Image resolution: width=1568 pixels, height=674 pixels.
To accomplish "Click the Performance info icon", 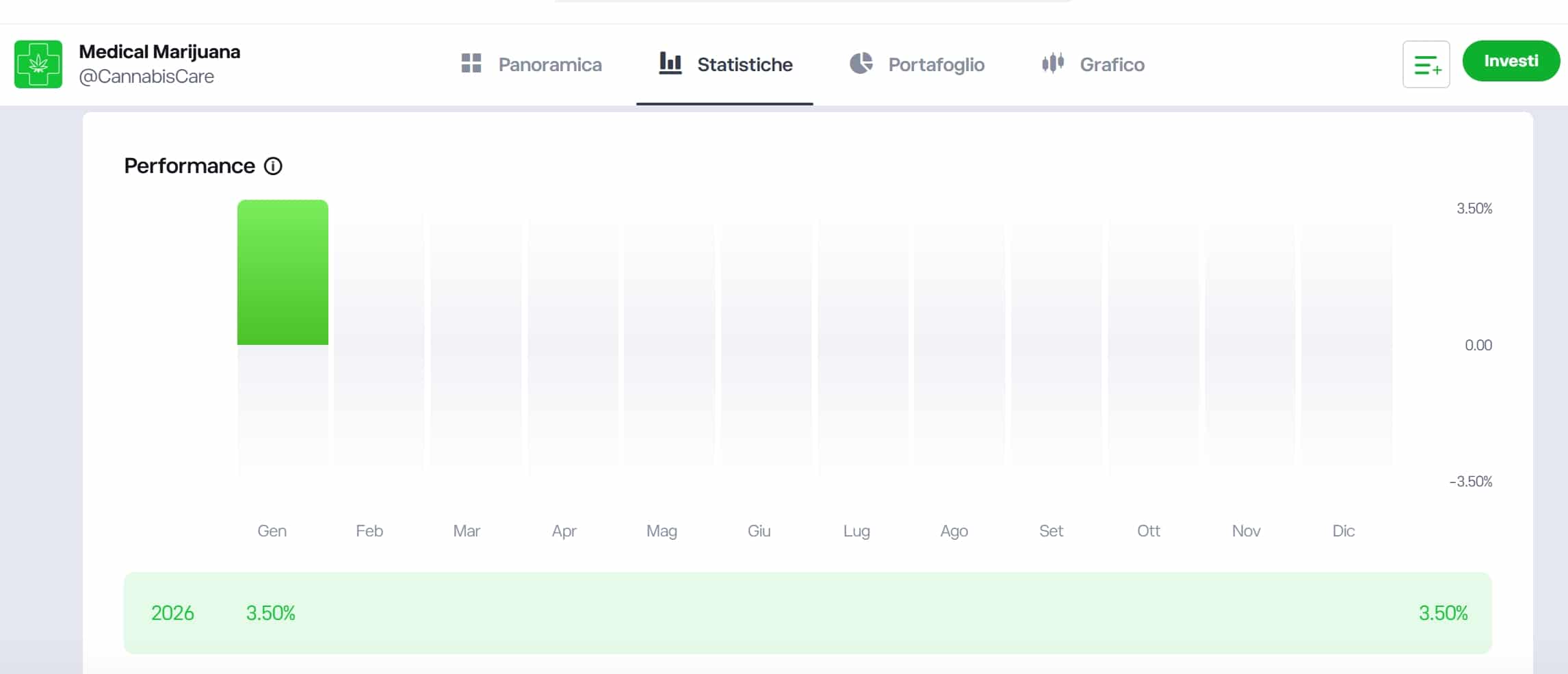I will (x=274, y=166).
